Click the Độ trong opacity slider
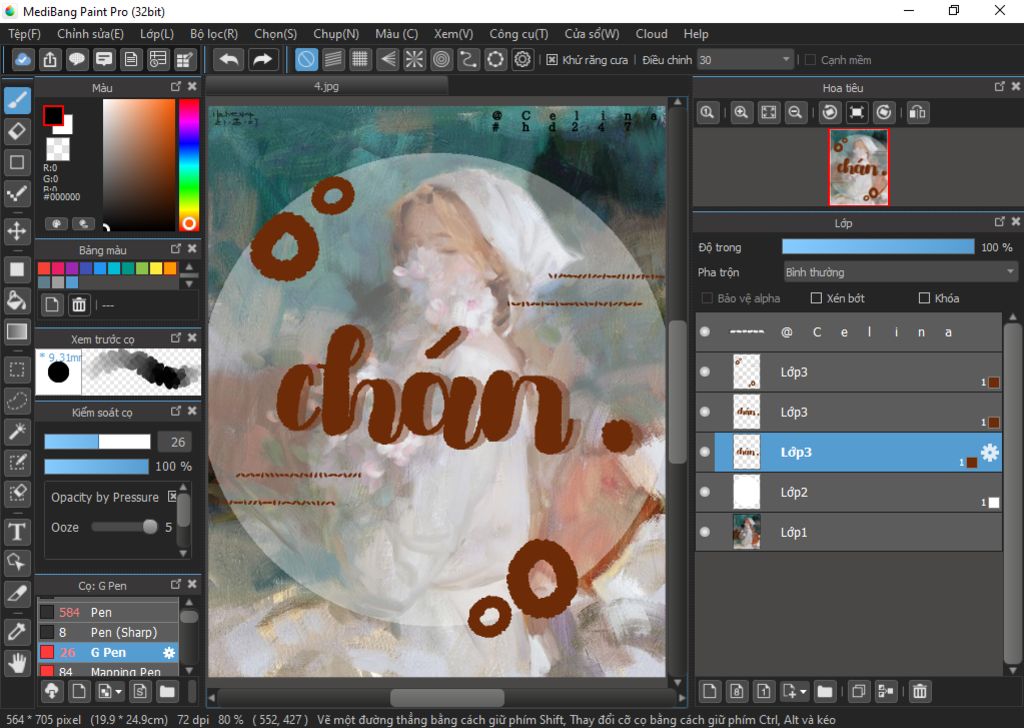 click(x=878, y=247)
